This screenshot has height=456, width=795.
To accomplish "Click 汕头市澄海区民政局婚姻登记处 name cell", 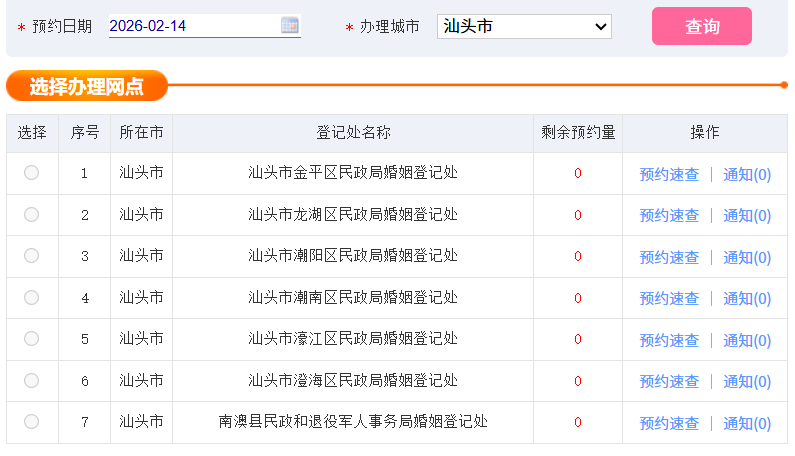I will click(x=353, y=380).
